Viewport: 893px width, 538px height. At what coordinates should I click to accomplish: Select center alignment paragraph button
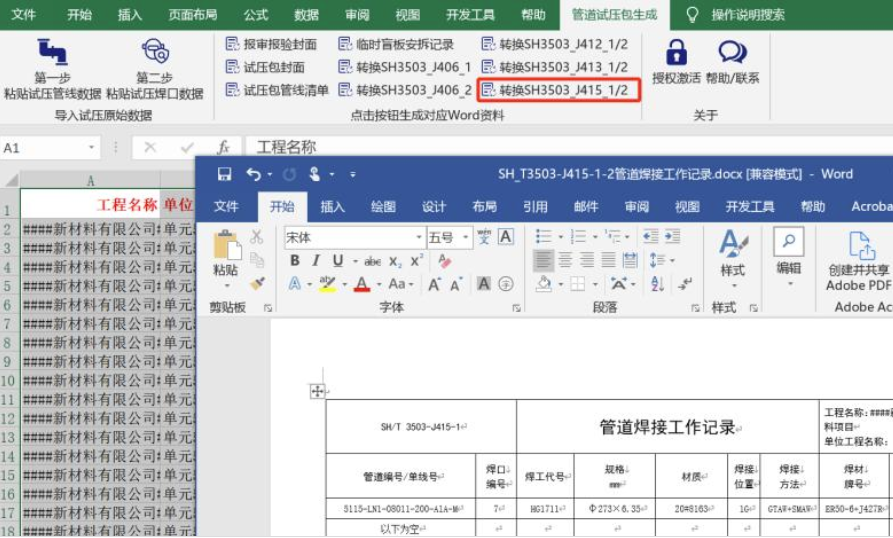(x=565, y=260)
